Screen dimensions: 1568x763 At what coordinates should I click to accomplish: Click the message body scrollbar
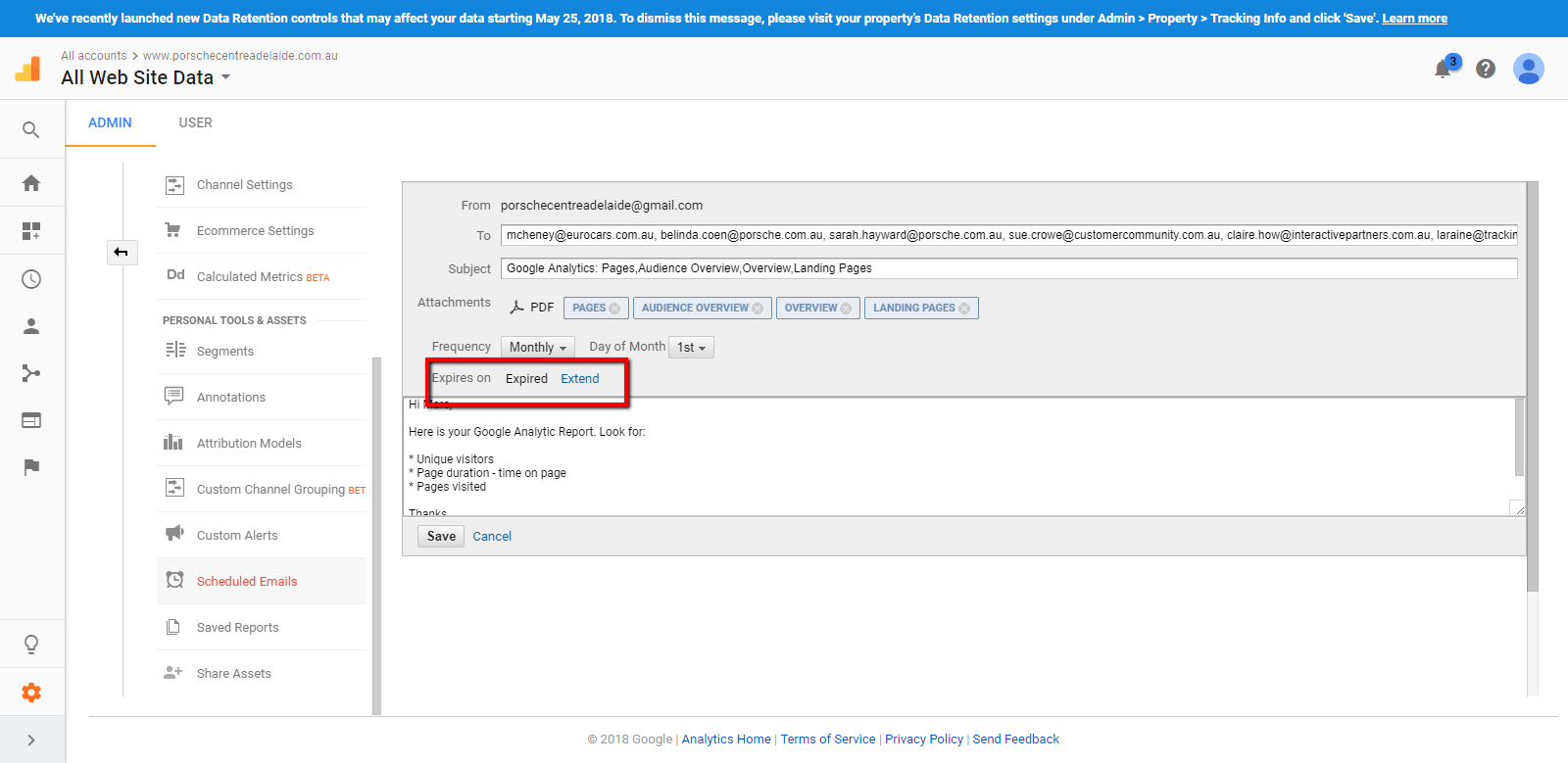(x=1519, y=437)
